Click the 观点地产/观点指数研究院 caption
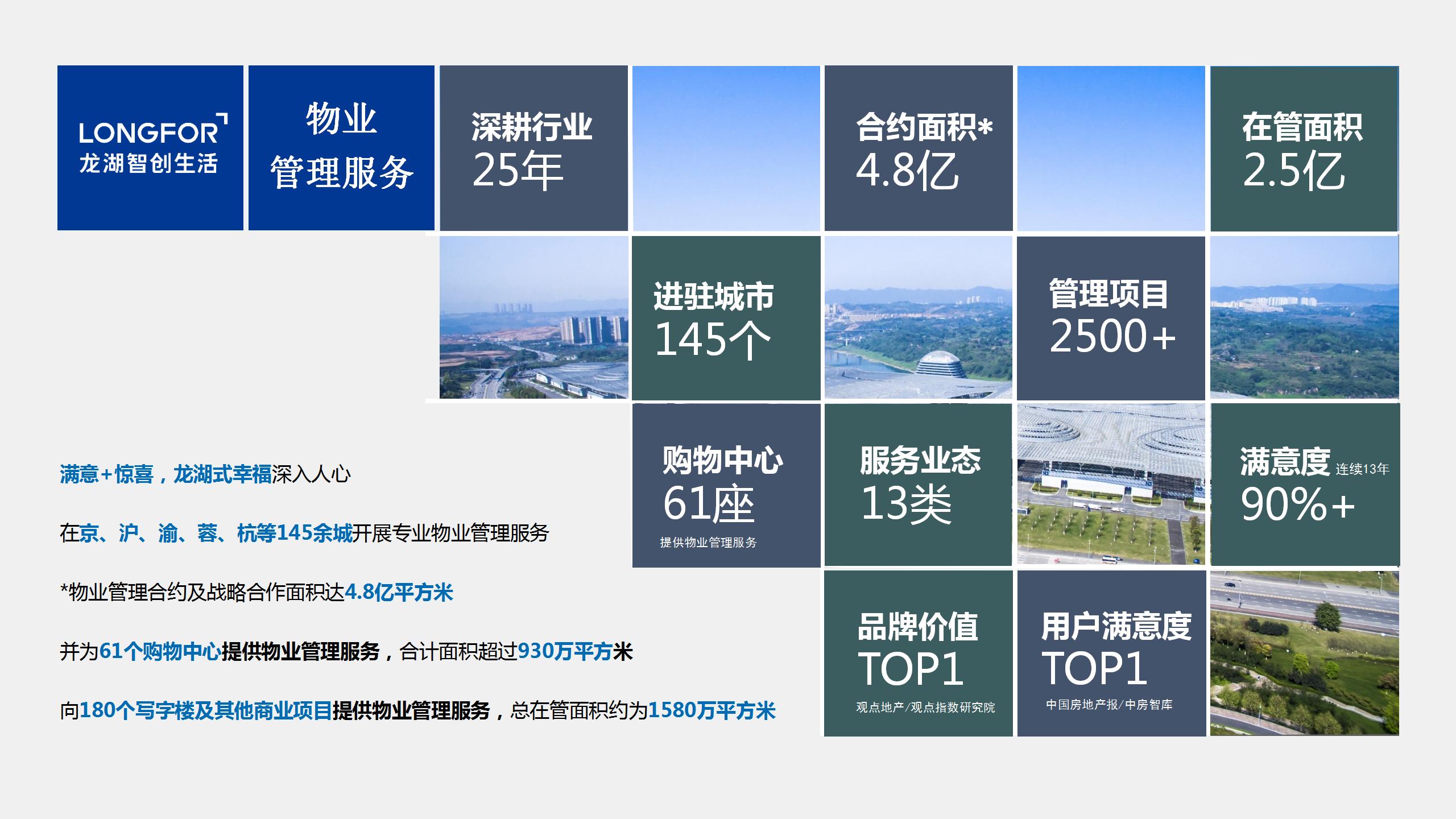The image size is (1456, 819). click(x=925, y=707)
